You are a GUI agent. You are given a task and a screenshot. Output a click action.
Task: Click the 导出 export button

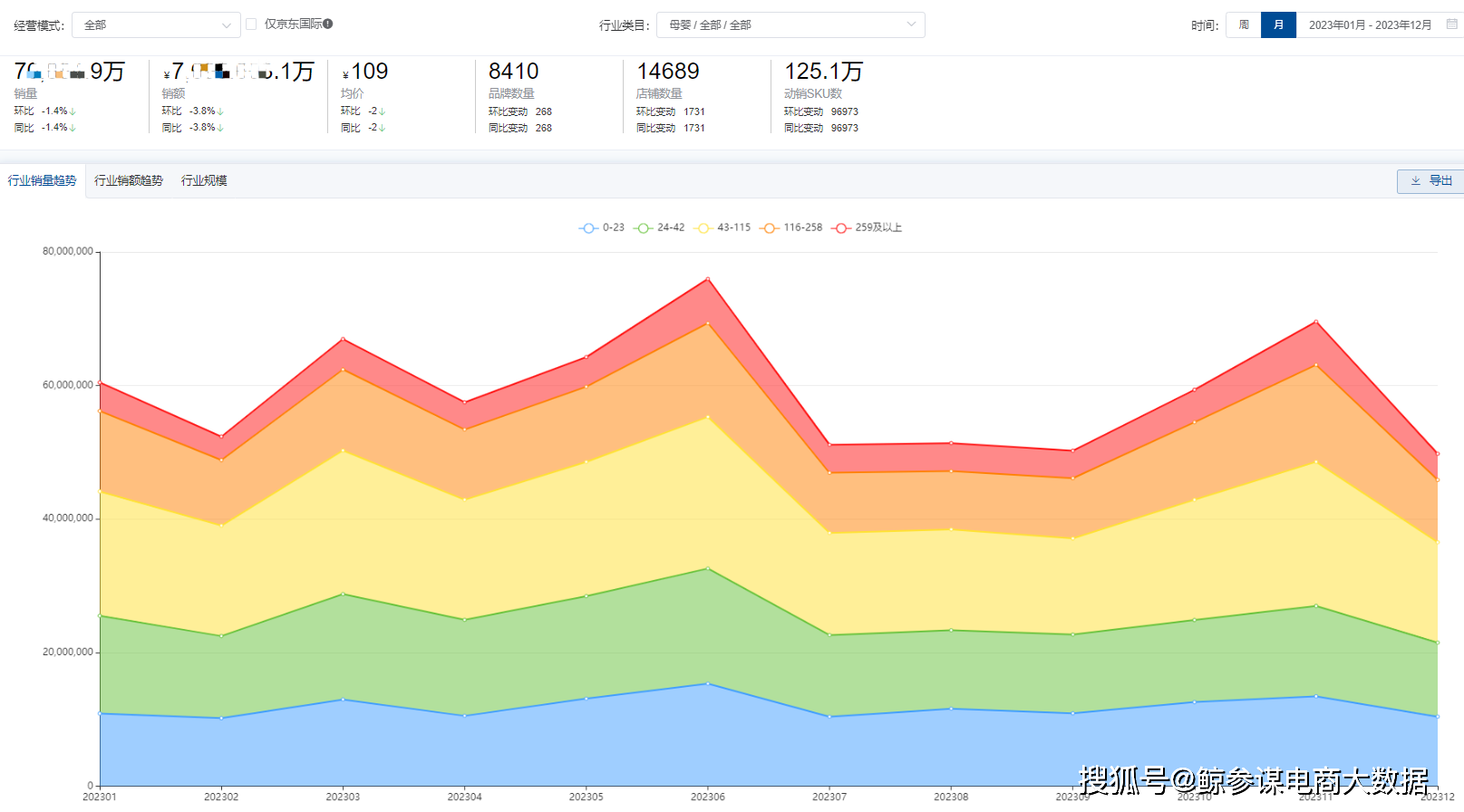[1431, 180]
